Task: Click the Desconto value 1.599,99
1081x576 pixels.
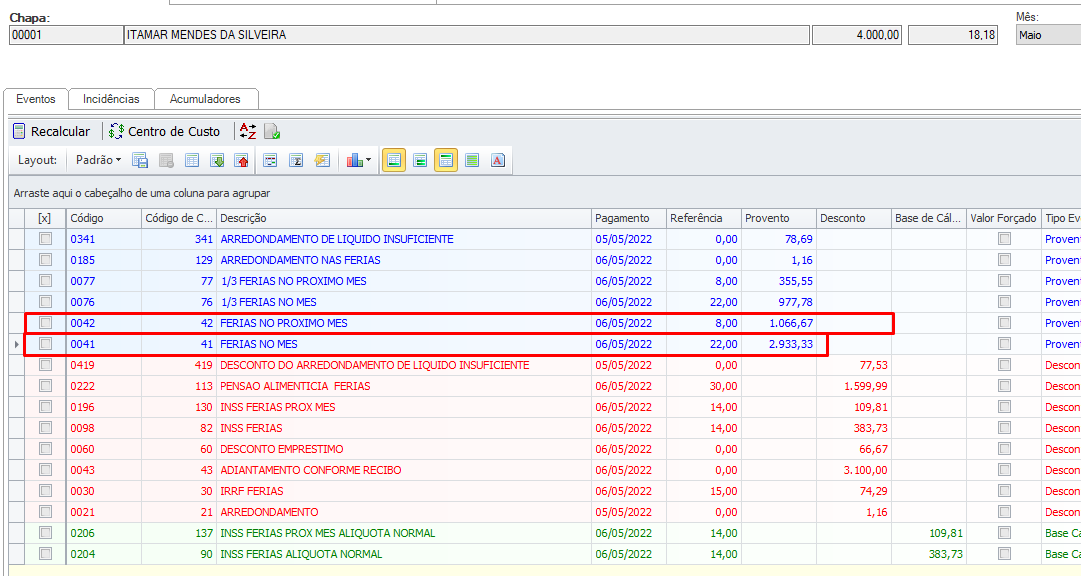Action: pyautogui.click(x=865, y=386)
